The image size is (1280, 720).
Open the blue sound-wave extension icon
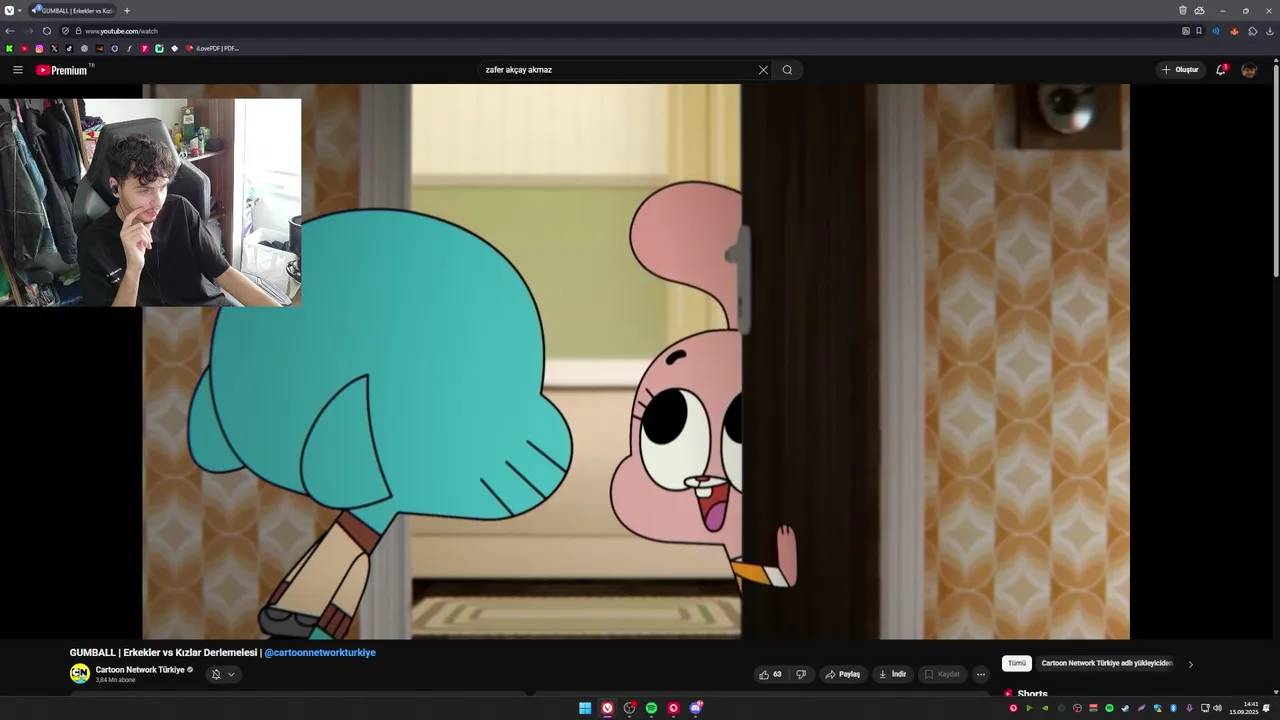(1216, 31)
